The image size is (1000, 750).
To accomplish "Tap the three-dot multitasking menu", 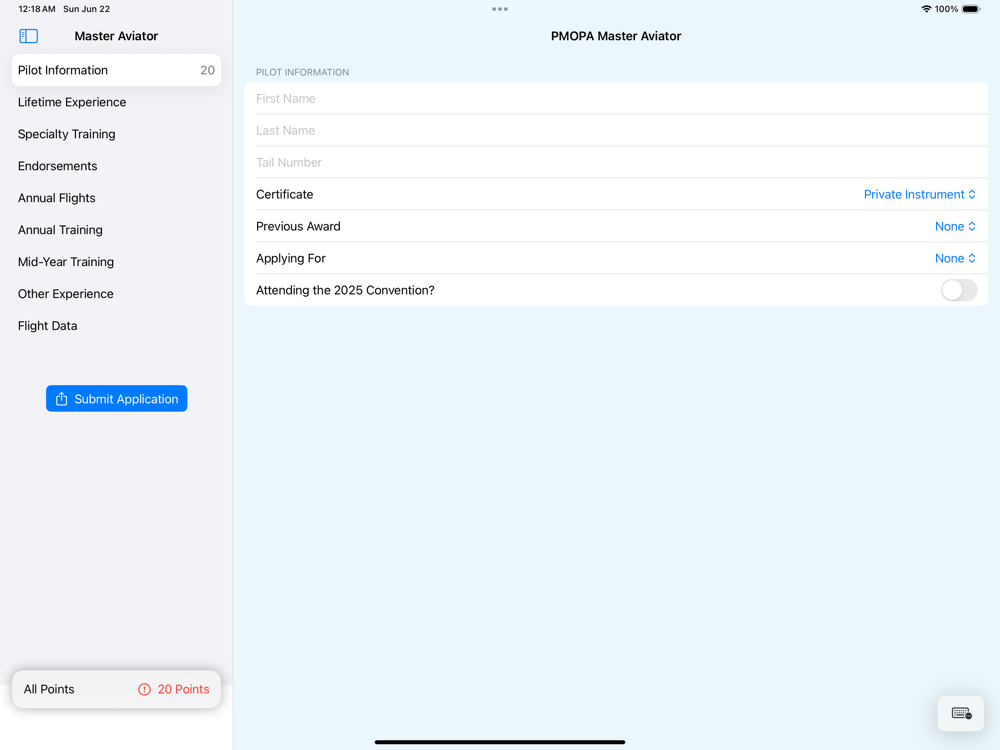I will tap(500, 9).
